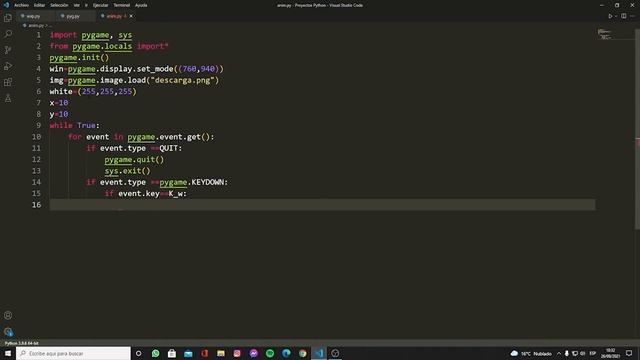640x360 pixels.
Task: Open Instagram from the taskbar
Action: [x=237, y=353]
